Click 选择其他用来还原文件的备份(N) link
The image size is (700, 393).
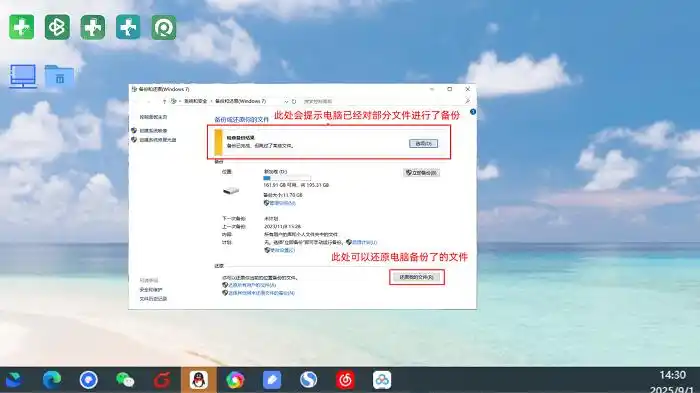[x=262, y=293]
